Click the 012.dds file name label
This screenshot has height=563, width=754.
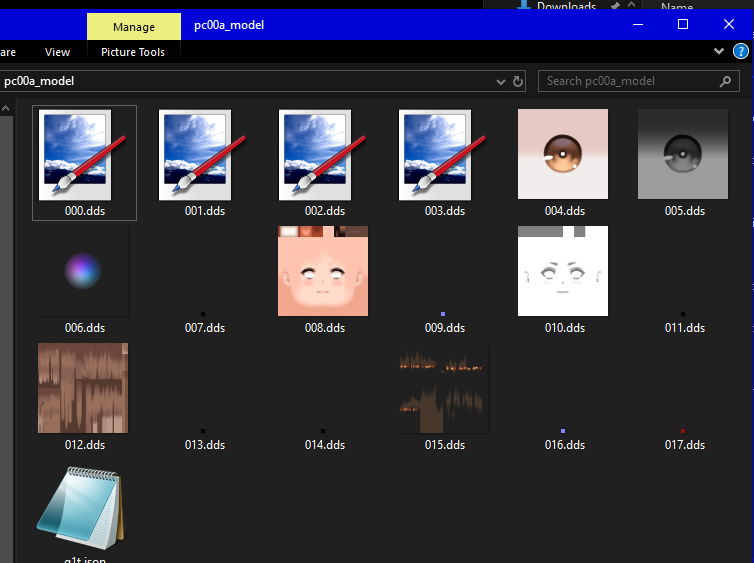(85, 445)
